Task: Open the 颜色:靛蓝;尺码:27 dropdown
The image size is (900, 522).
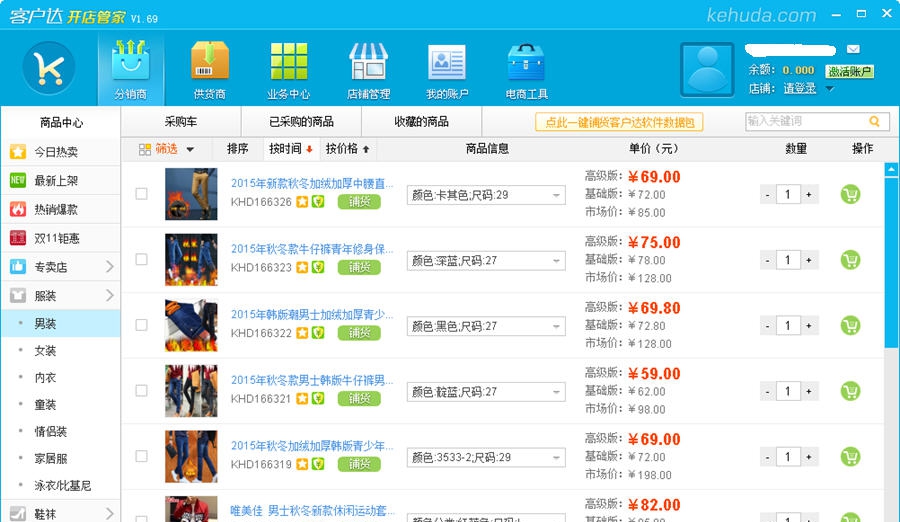Action: click(486, 392)
